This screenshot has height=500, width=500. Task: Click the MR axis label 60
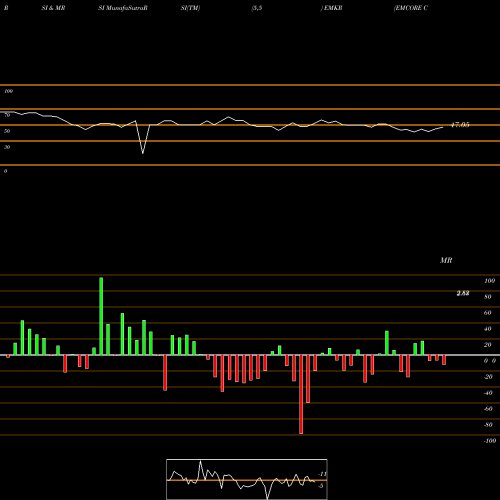[x=488, y=313]
